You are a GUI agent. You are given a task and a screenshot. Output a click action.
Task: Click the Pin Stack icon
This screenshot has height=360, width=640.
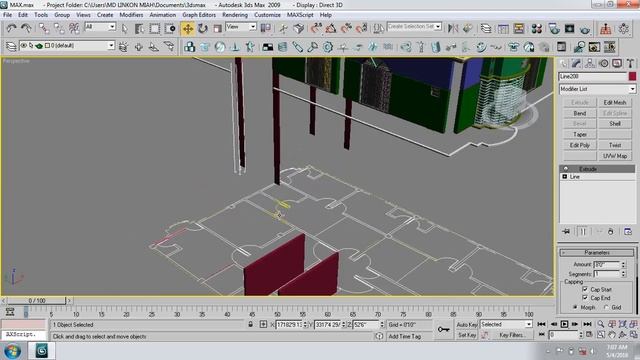pyautogui.click(x=566, y=231)
